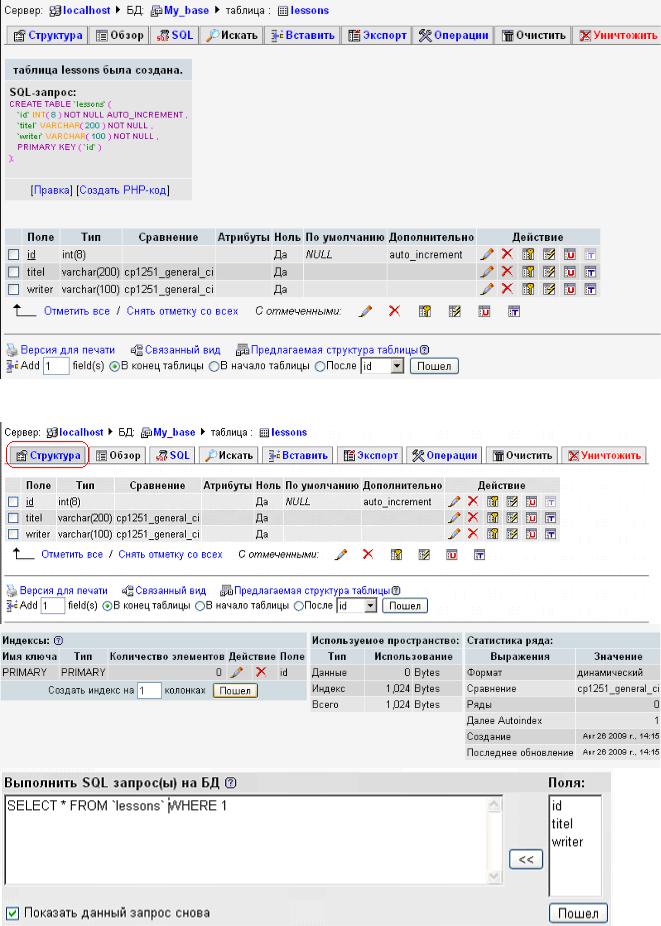
Task: Edit the PRIMARY index with the pencil icon
Action: point(237,672)
